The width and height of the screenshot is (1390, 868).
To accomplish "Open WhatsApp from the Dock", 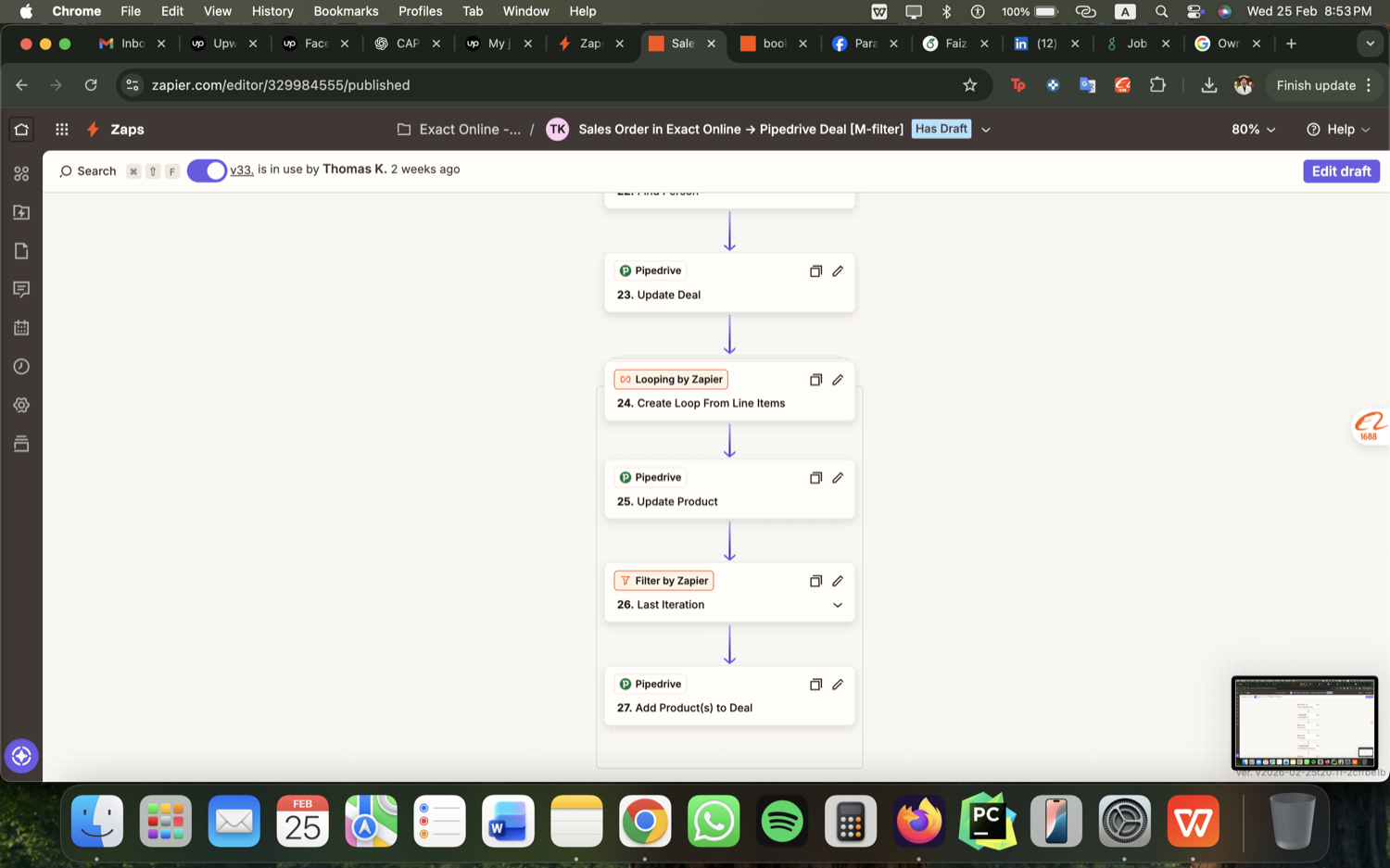I will 714,822.
